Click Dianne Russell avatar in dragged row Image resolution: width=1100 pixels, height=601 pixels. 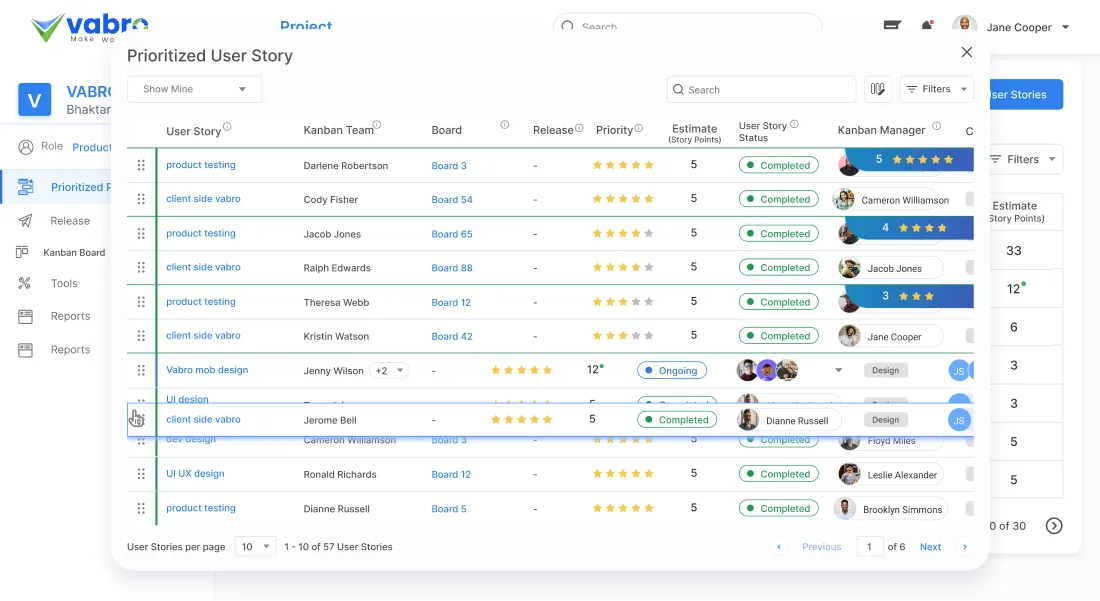coord(748,420)
